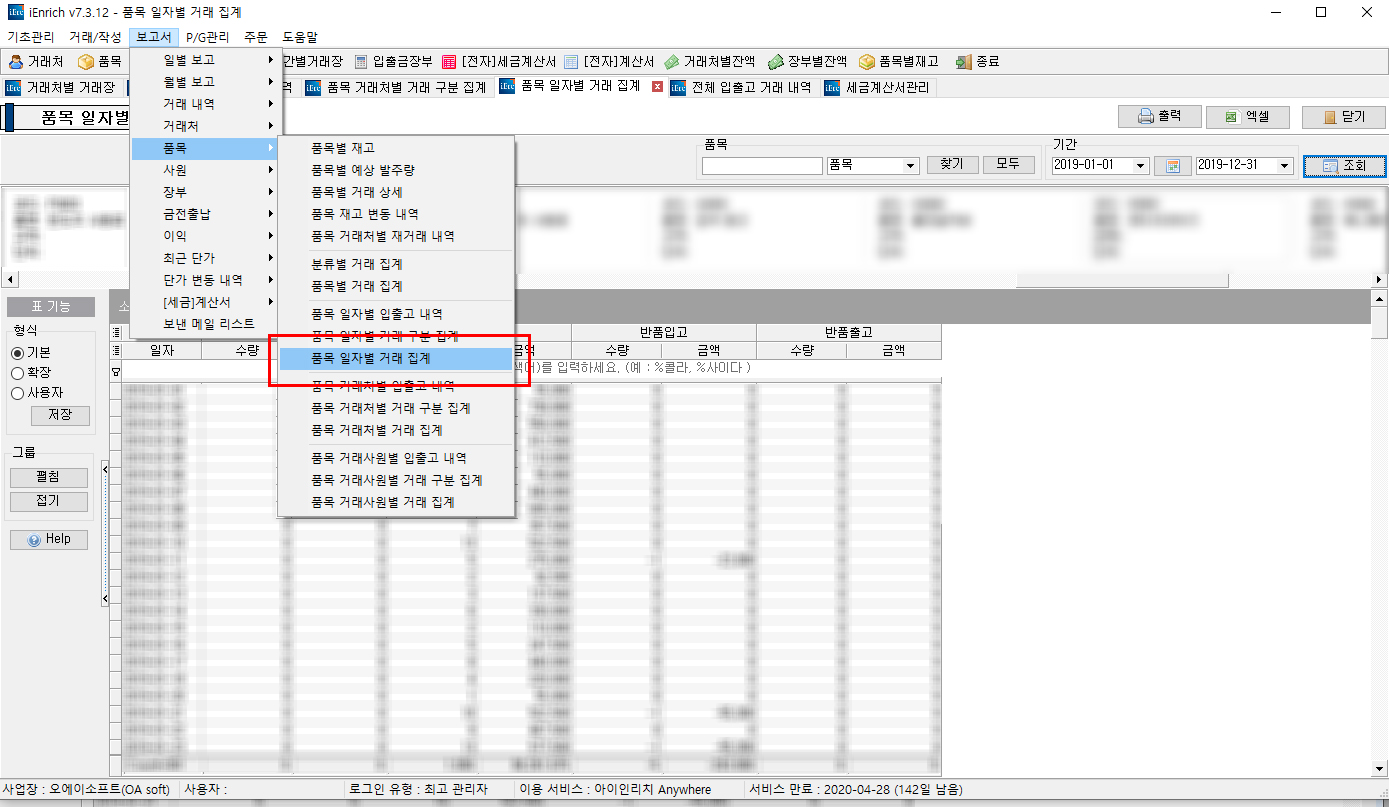Image resolution: width=1389 pixels, height=807 pixels.
Task: Select the 사용자 format radio button
Action: (x=17, y=393)
